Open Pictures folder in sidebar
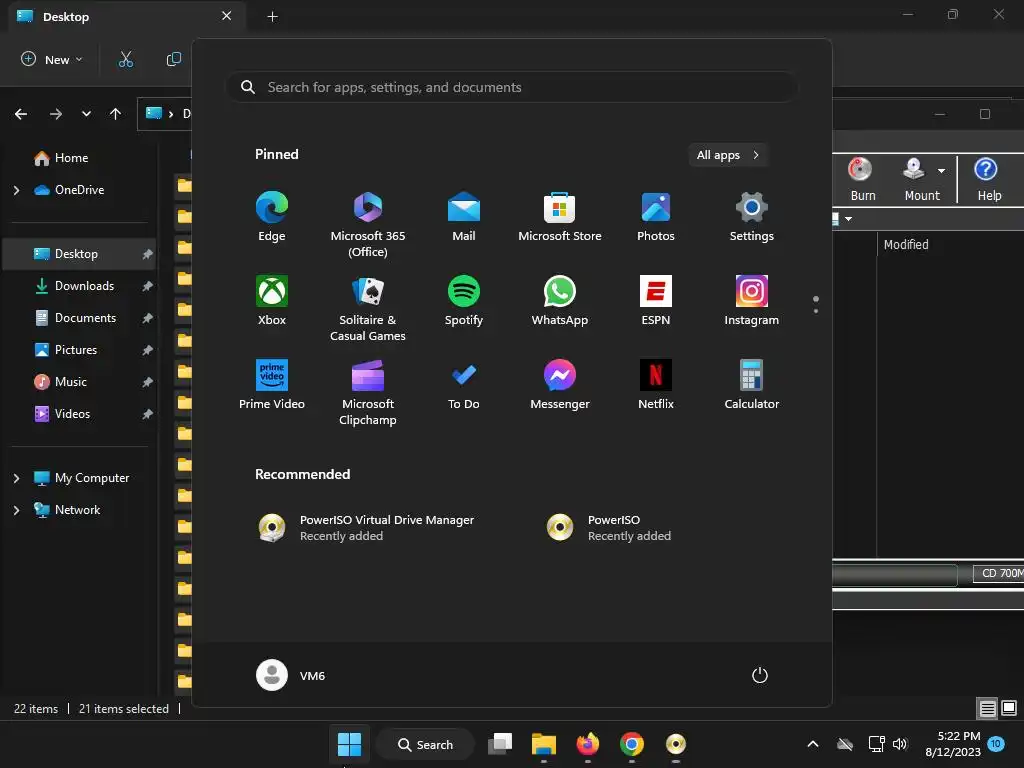This screenshot has height=768, width=1024. point(78,350)
